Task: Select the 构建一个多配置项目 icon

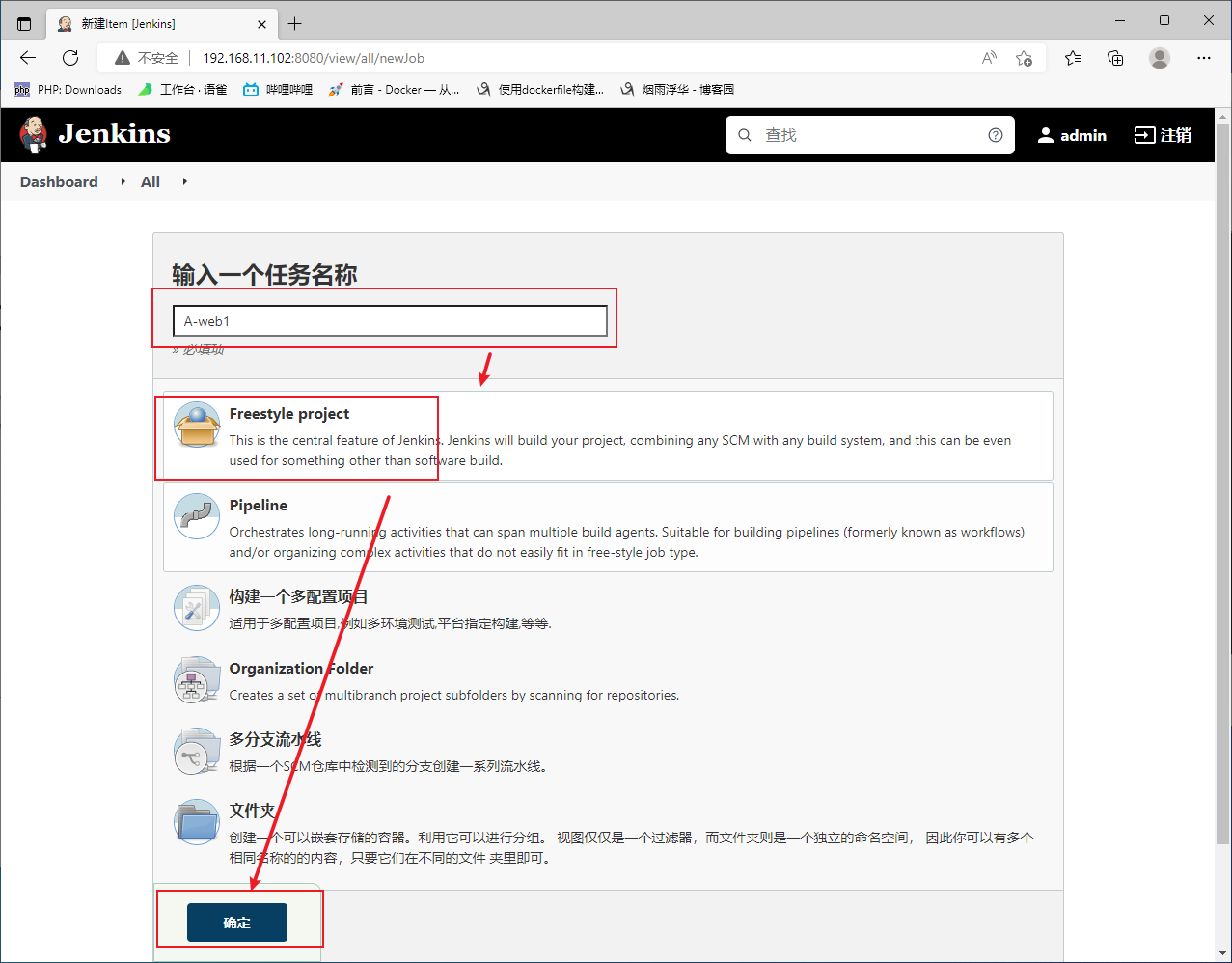Action: (197, 608)
